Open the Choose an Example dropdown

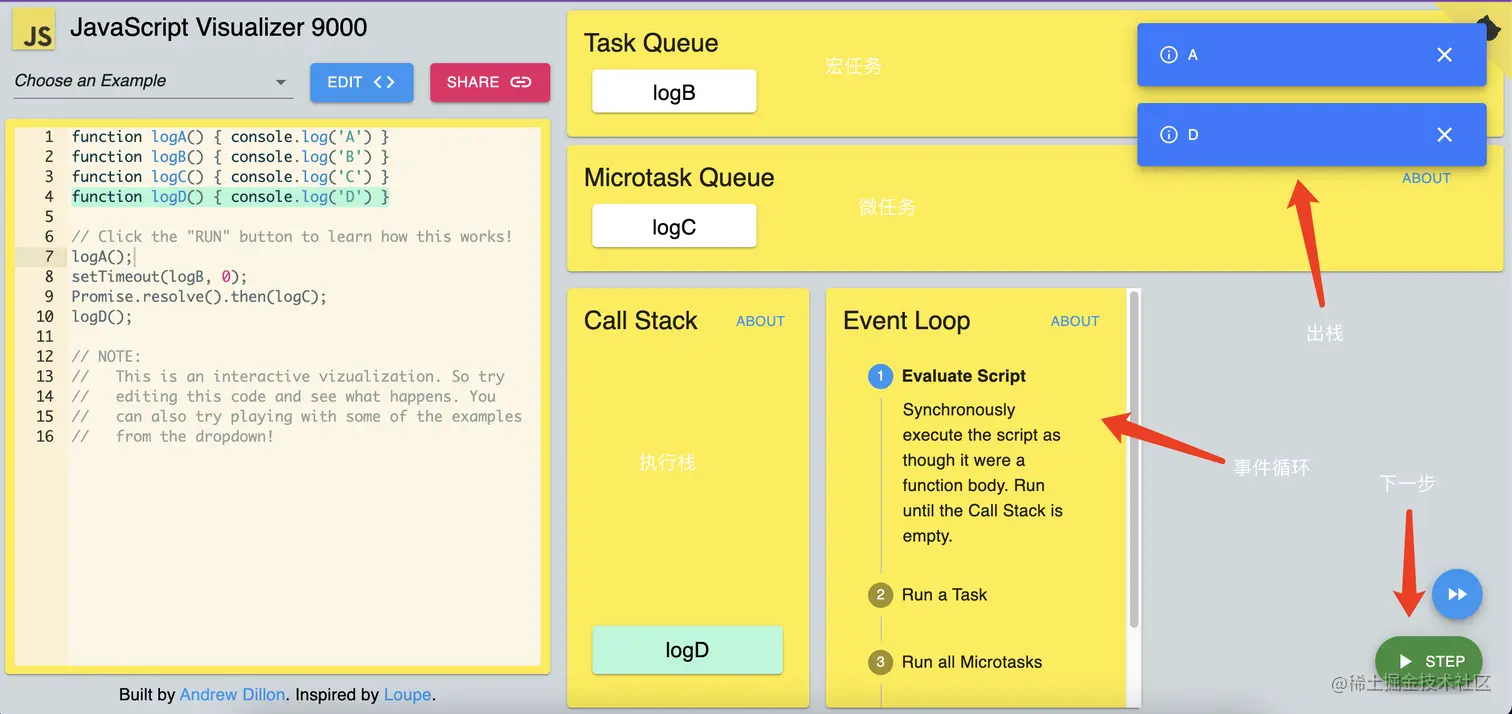[153, 82]
